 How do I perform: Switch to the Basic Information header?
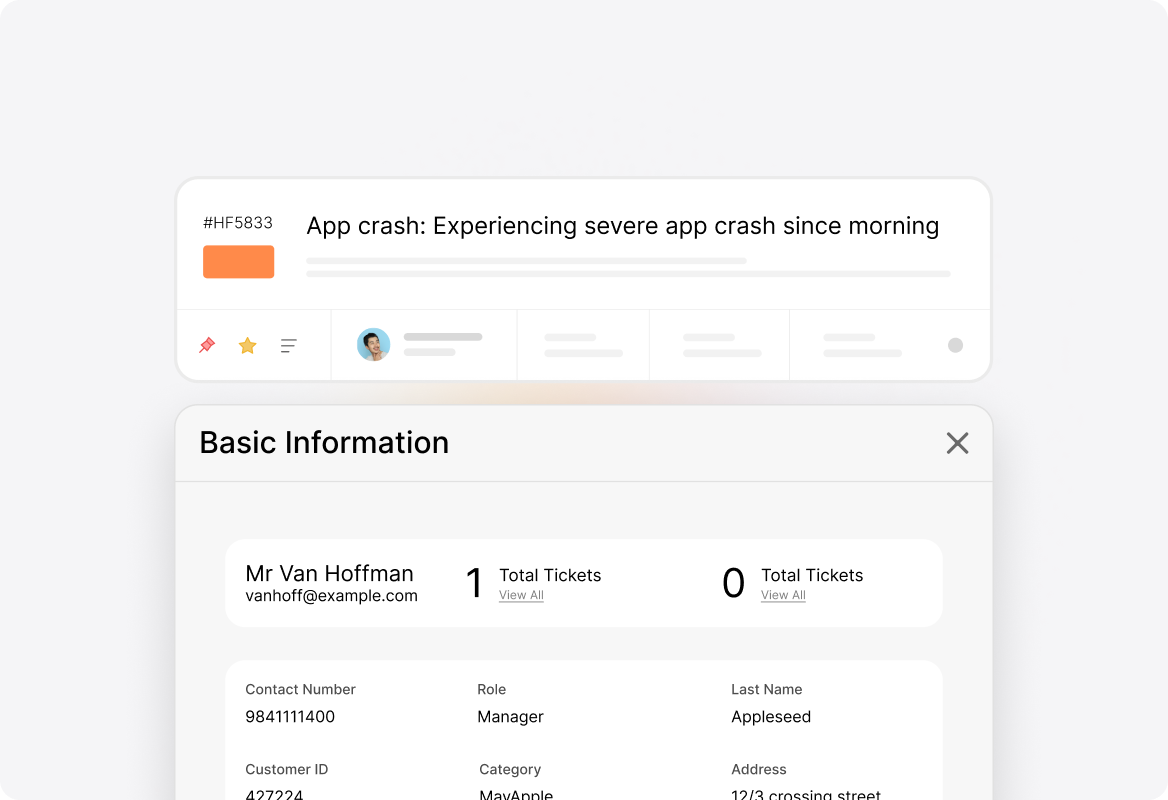325,443
